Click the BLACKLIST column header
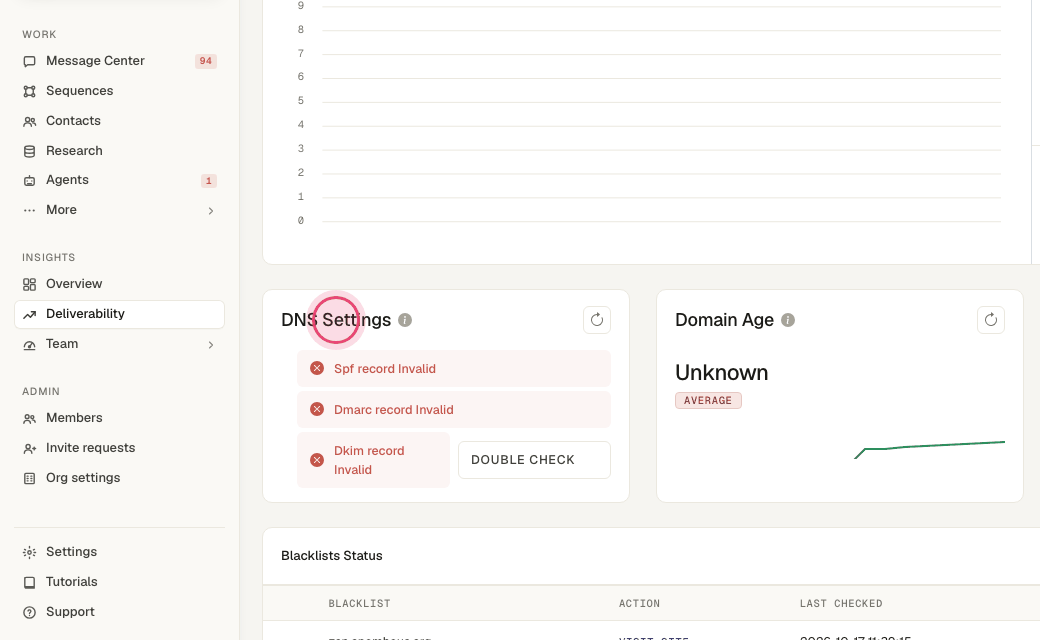 (x=359, y=604)
